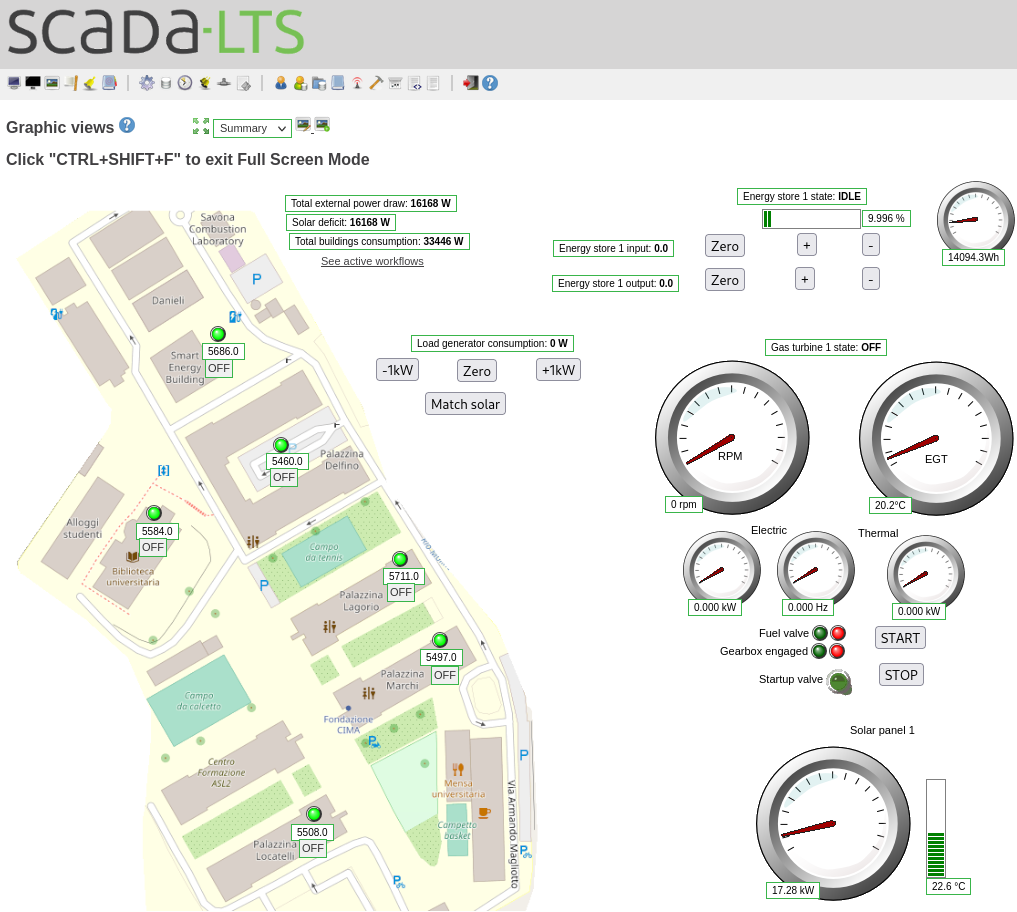Image resolution: width=1017 pixels, height=912 pixels.
Task: Add a new view with plus image icon
Action: tap(322, 125)
